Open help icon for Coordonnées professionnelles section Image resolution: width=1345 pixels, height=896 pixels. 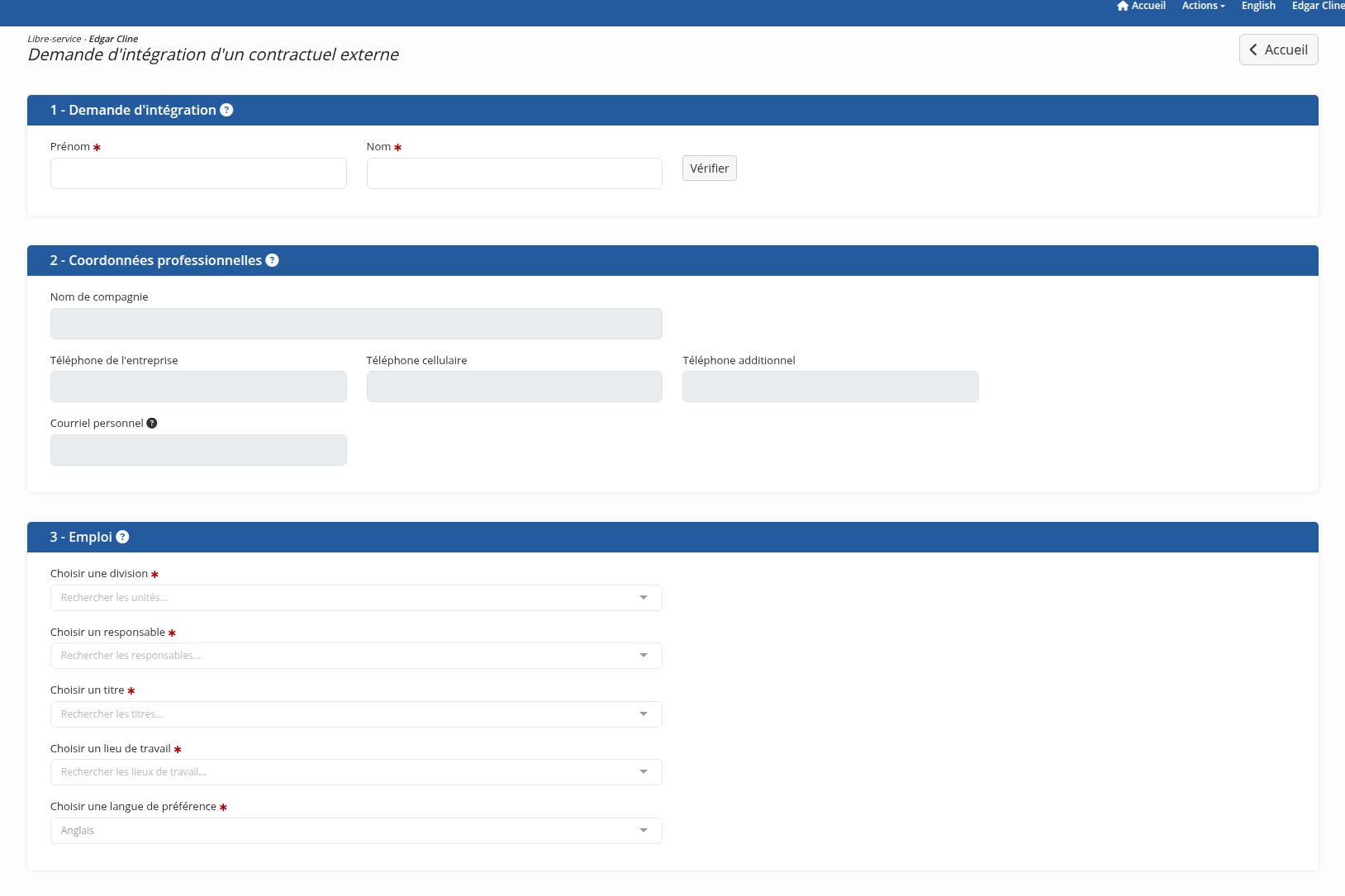click(272, 260)
